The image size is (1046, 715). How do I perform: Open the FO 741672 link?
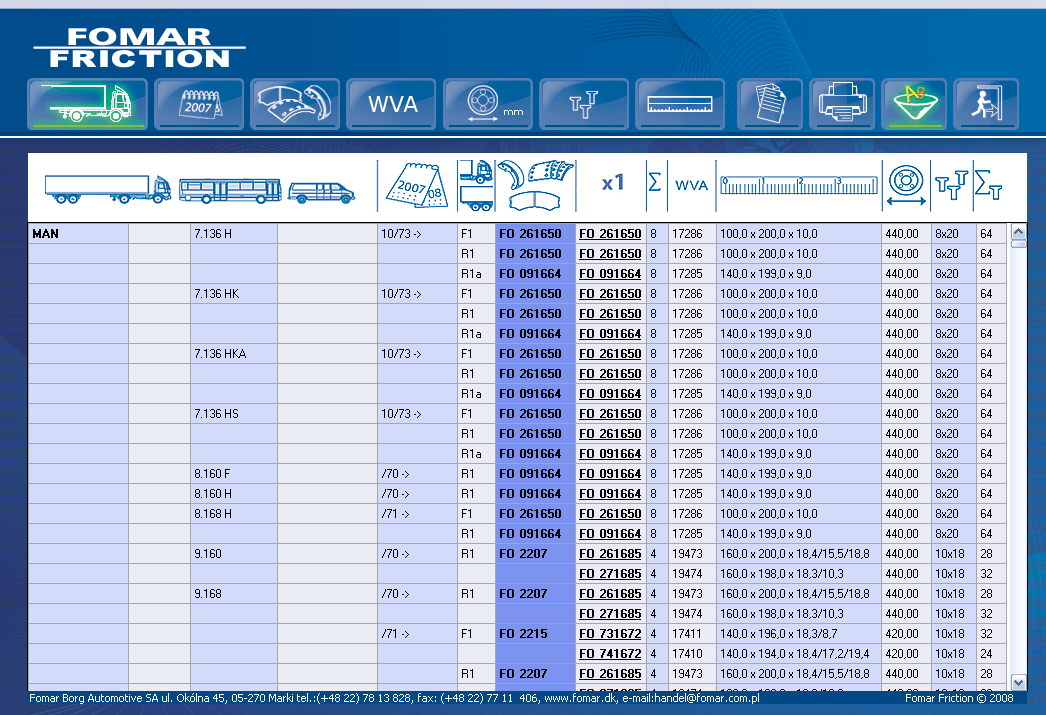[610, 654]
